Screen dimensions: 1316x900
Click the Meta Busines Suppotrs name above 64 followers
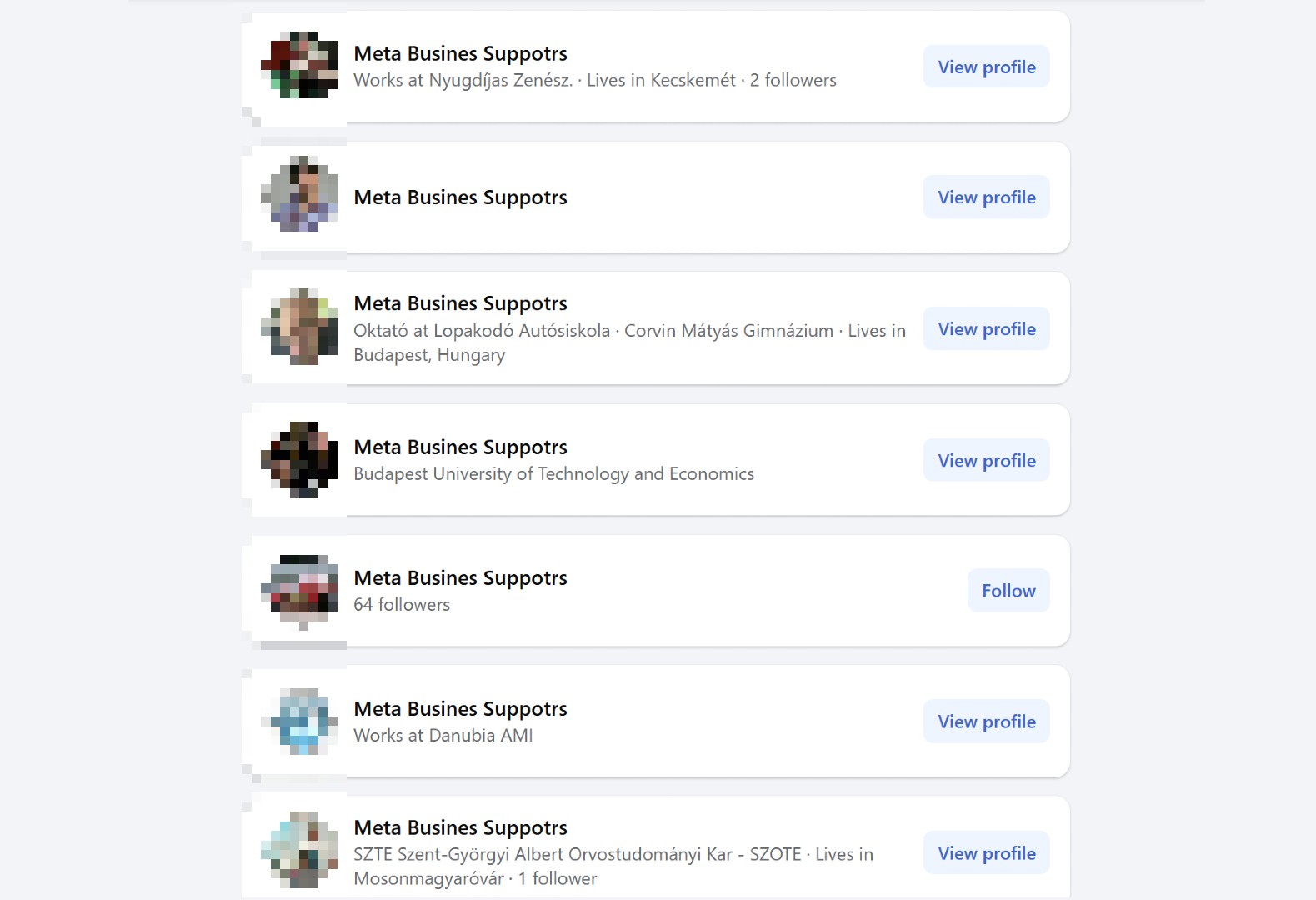pyautogui.click(x=460, y=578)
